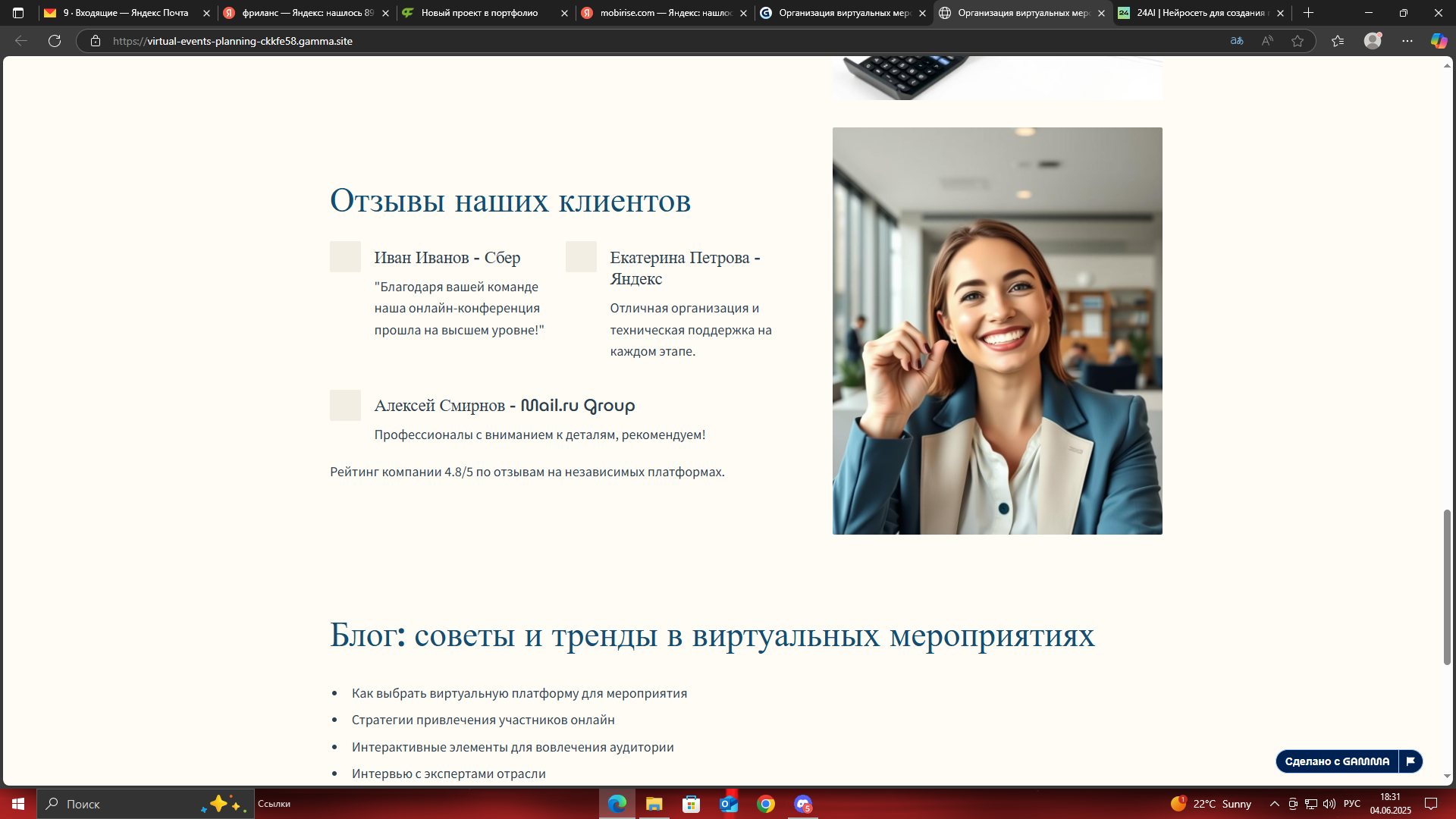Launch Google Chrome from the taskbar
1456x819 pixels.
click(766, 804)
